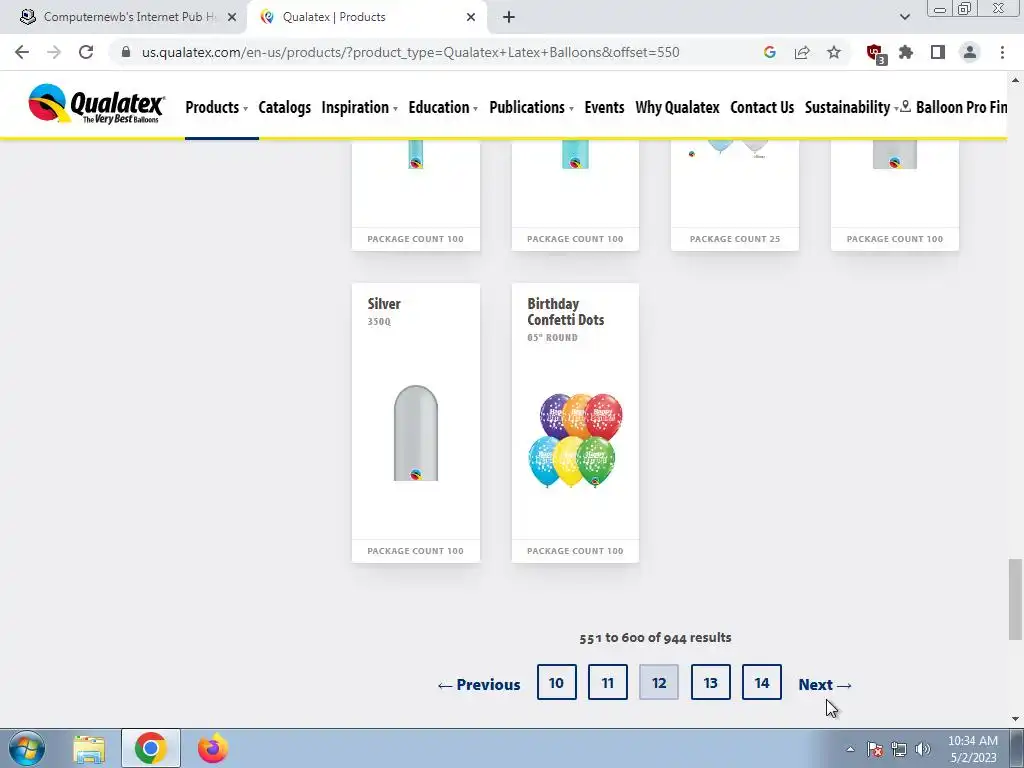The height and width of the screenshot is (768, 1024).
Task: Open Chrome three-dot menu
Action: tap(1002, 52)
